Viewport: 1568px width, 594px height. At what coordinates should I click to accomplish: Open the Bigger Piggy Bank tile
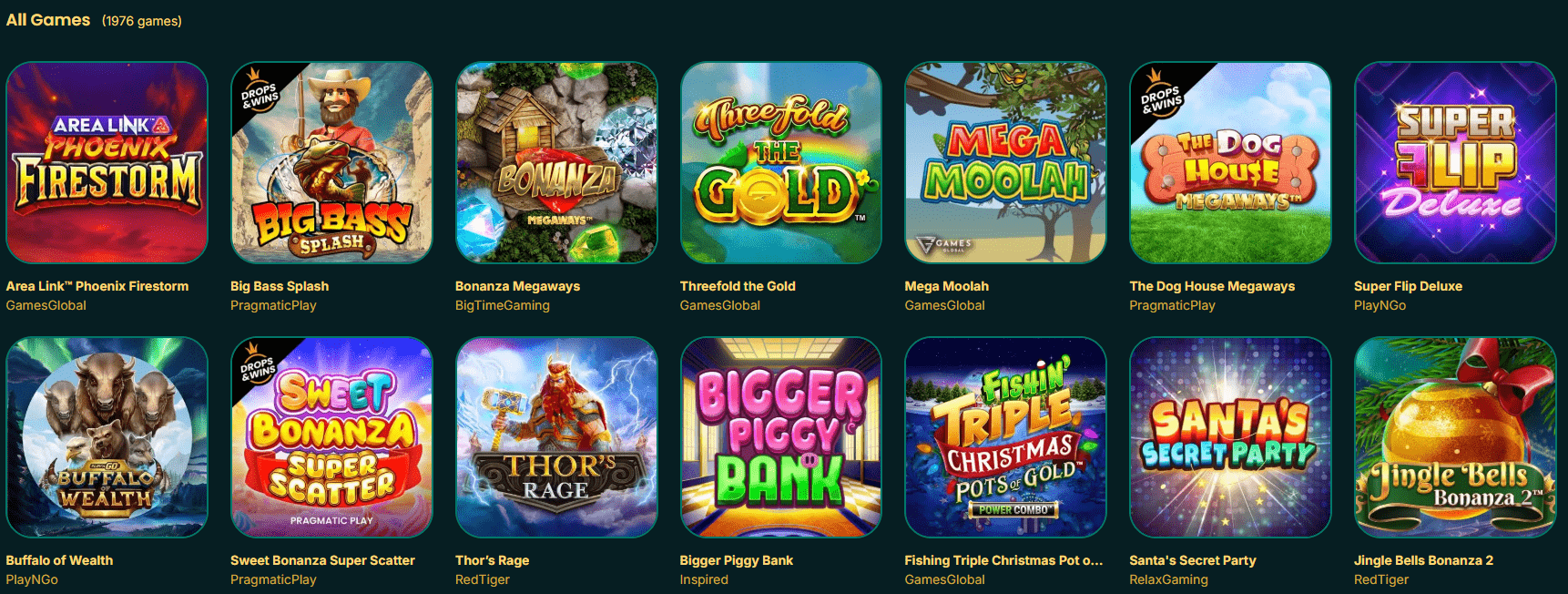click(x=781, y=437)
